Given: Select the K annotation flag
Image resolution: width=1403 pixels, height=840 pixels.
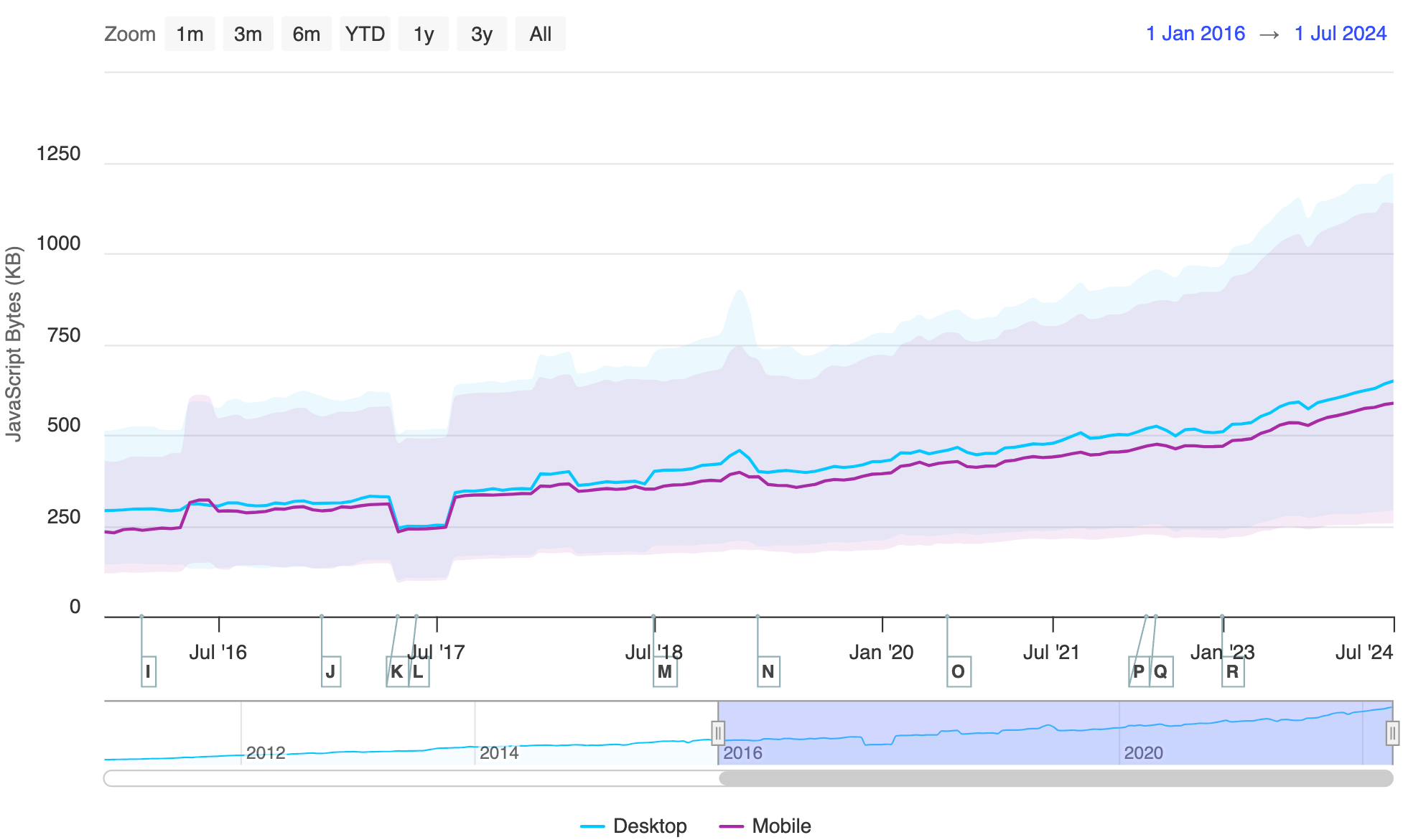Looking at the screenshot, I should [x=397, y=672].
